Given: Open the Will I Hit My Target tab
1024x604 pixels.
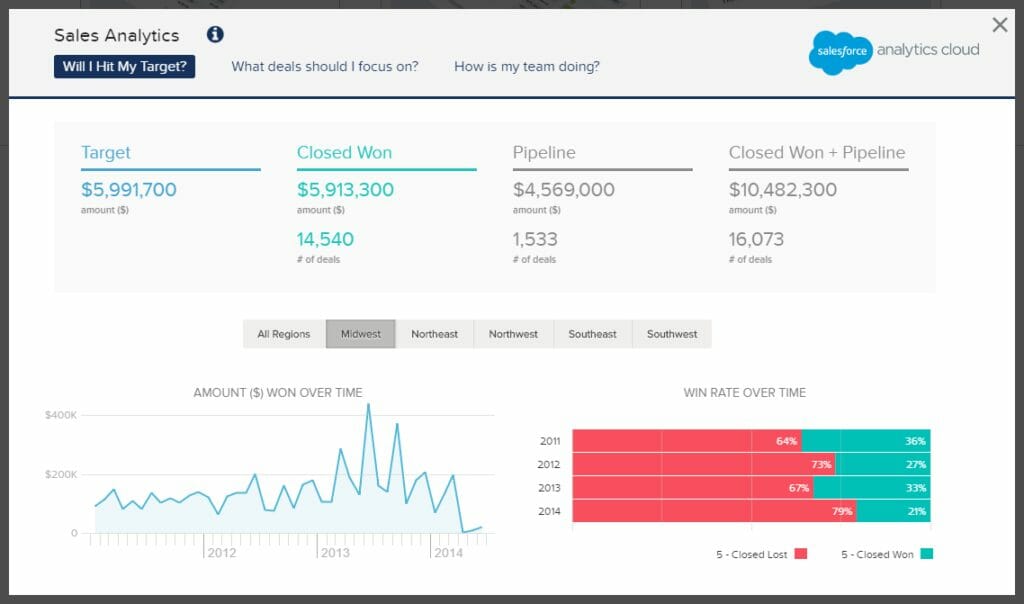Looking at the screenshot, I should coord(124,67).
